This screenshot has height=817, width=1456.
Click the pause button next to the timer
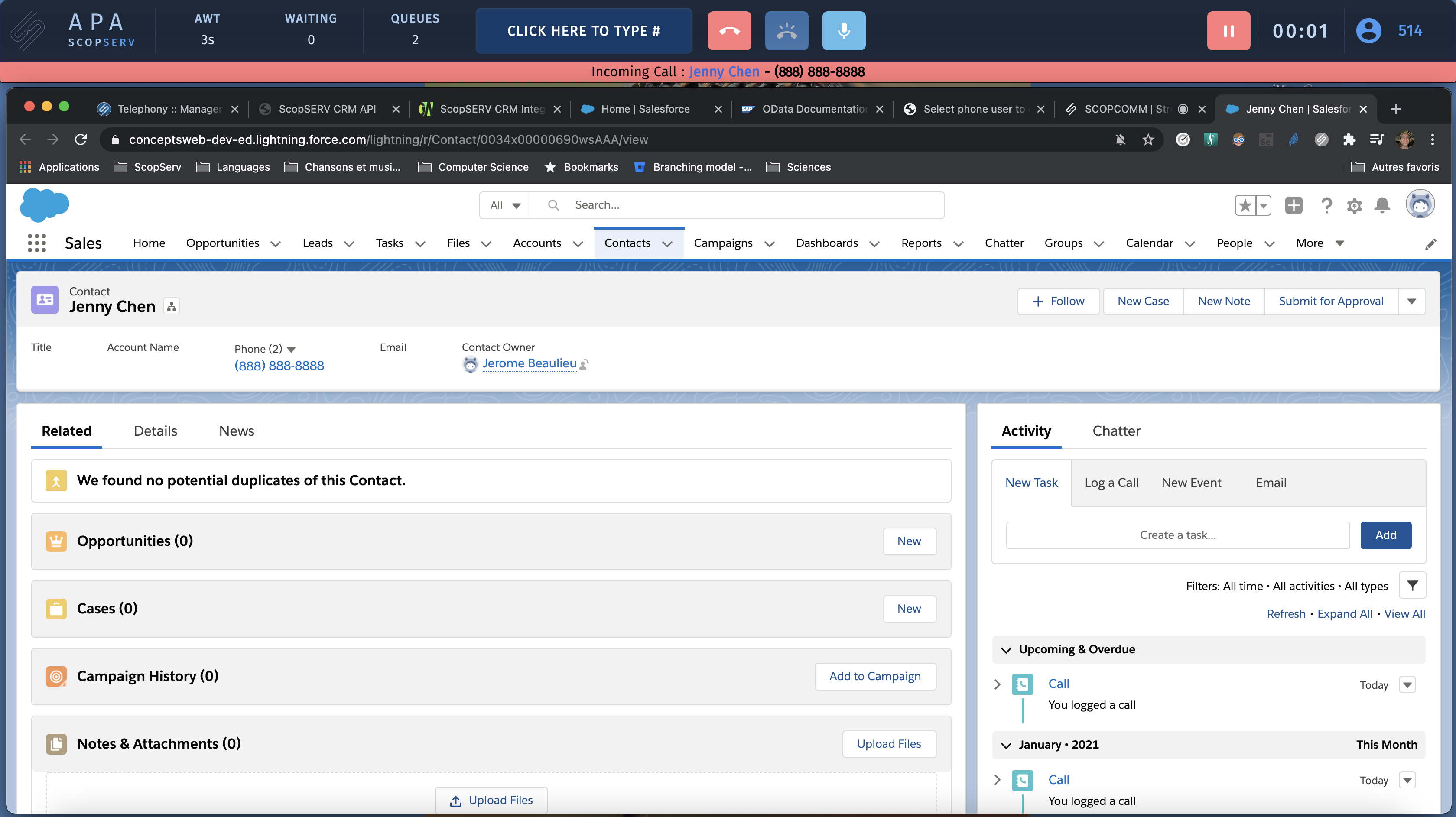coord(1228,30)
